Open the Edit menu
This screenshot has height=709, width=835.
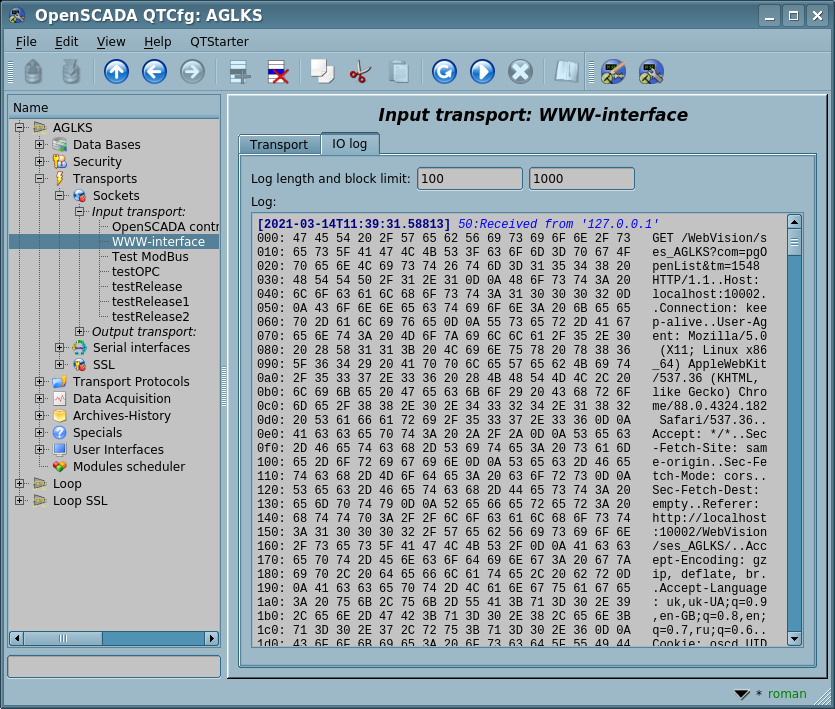(x=67, y=42)
